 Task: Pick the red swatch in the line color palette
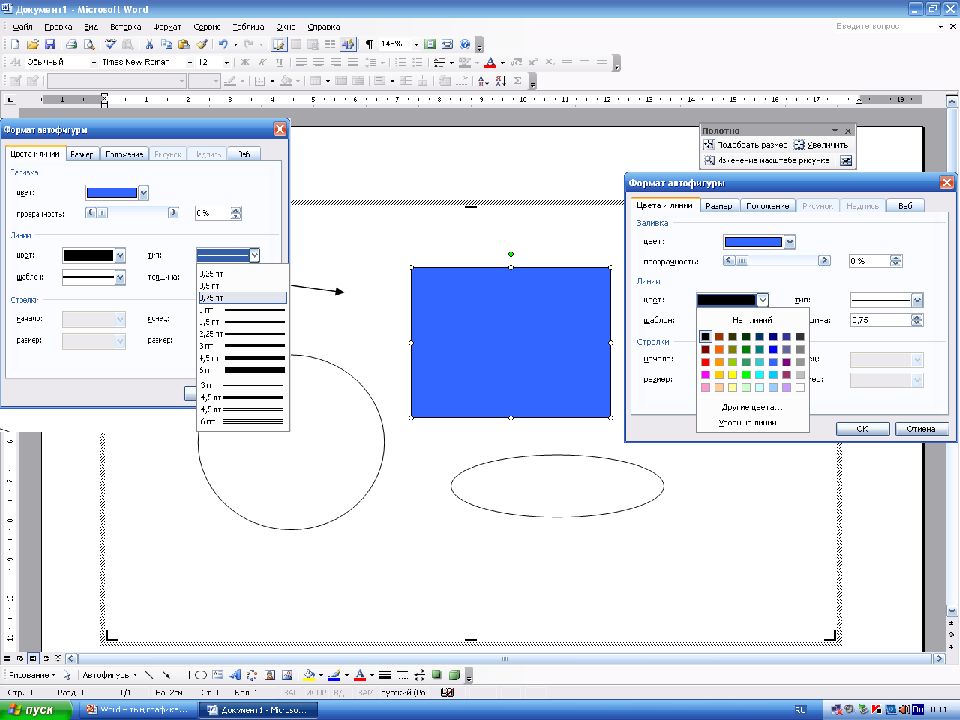tap(705, 362)
